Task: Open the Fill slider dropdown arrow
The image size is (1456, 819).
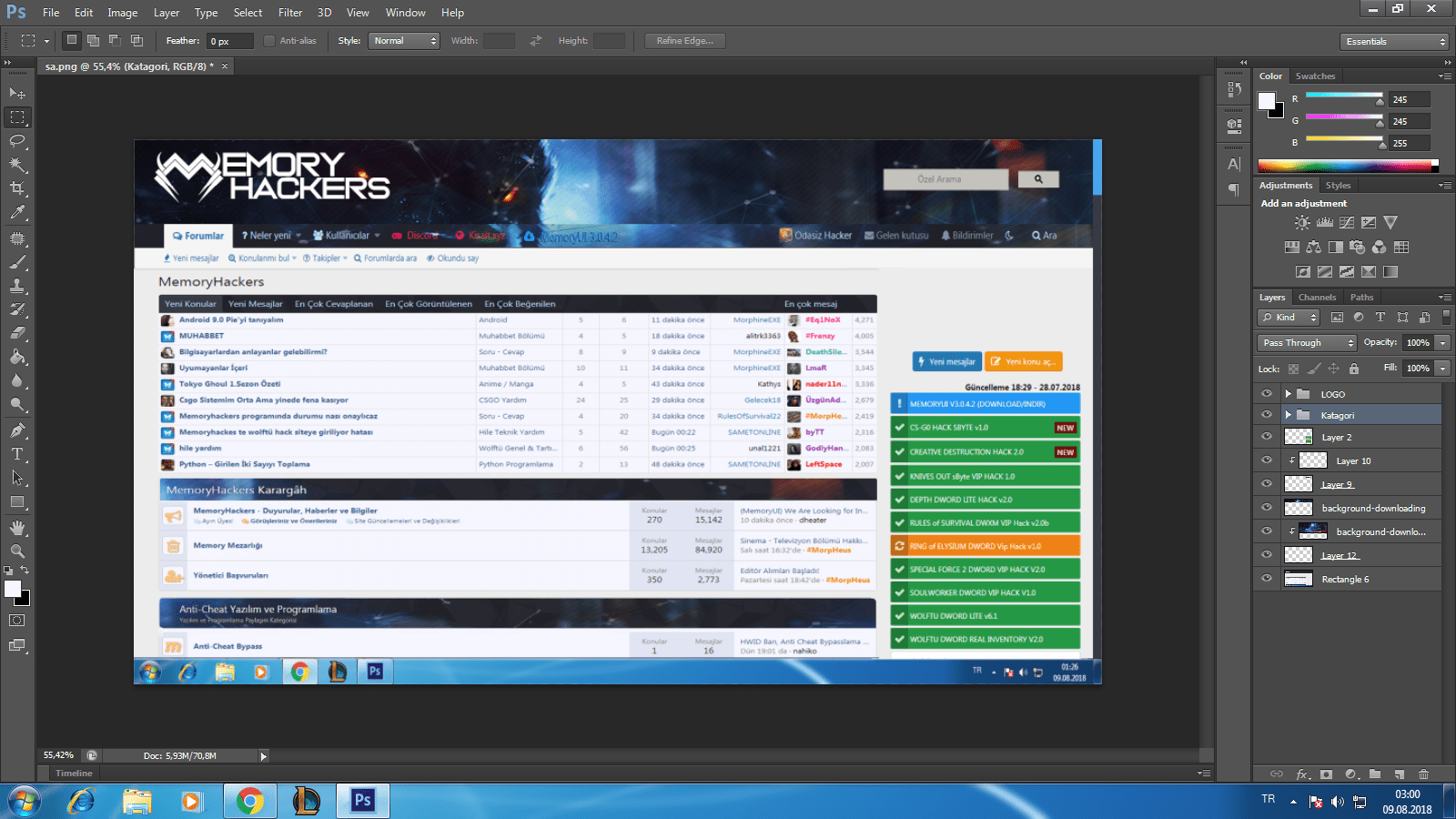Action: pos(1443,369)
